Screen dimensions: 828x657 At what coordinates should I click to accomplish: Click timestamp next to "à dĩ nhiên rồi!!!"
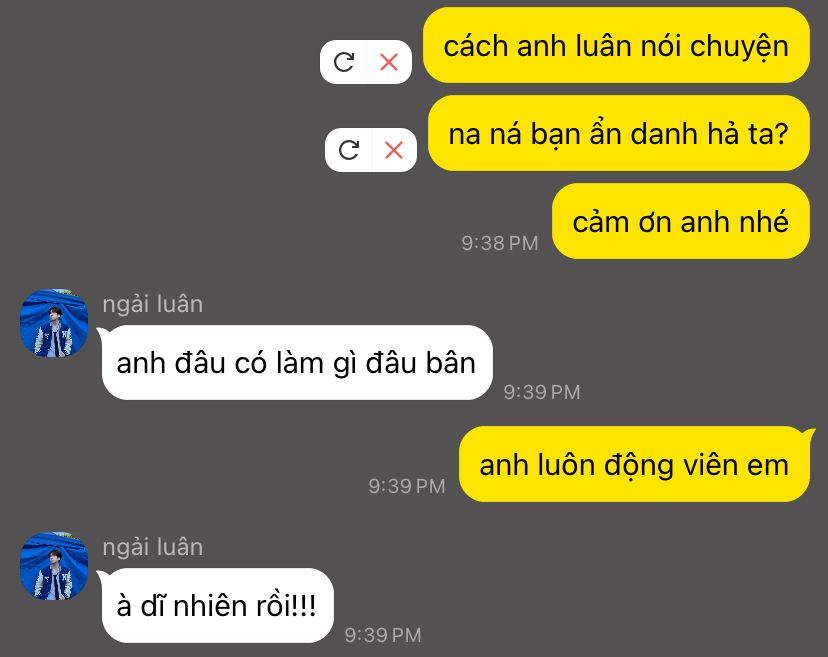[383, 635]
